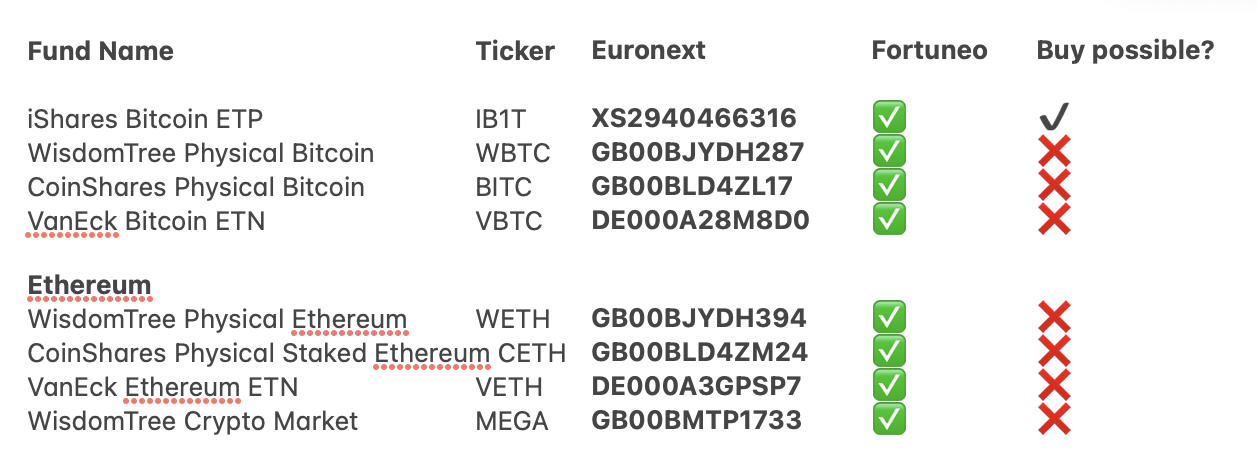
Task: Click red cross for WisdomTree Physical Bitcoin
Action: [1054, 152]
